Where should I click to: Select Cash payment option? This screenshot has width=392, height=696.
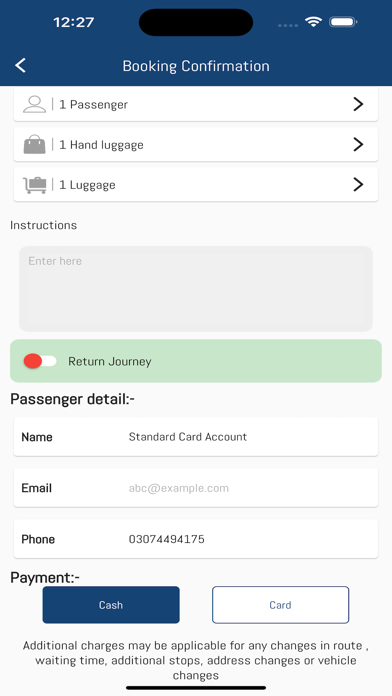(111, 605)
